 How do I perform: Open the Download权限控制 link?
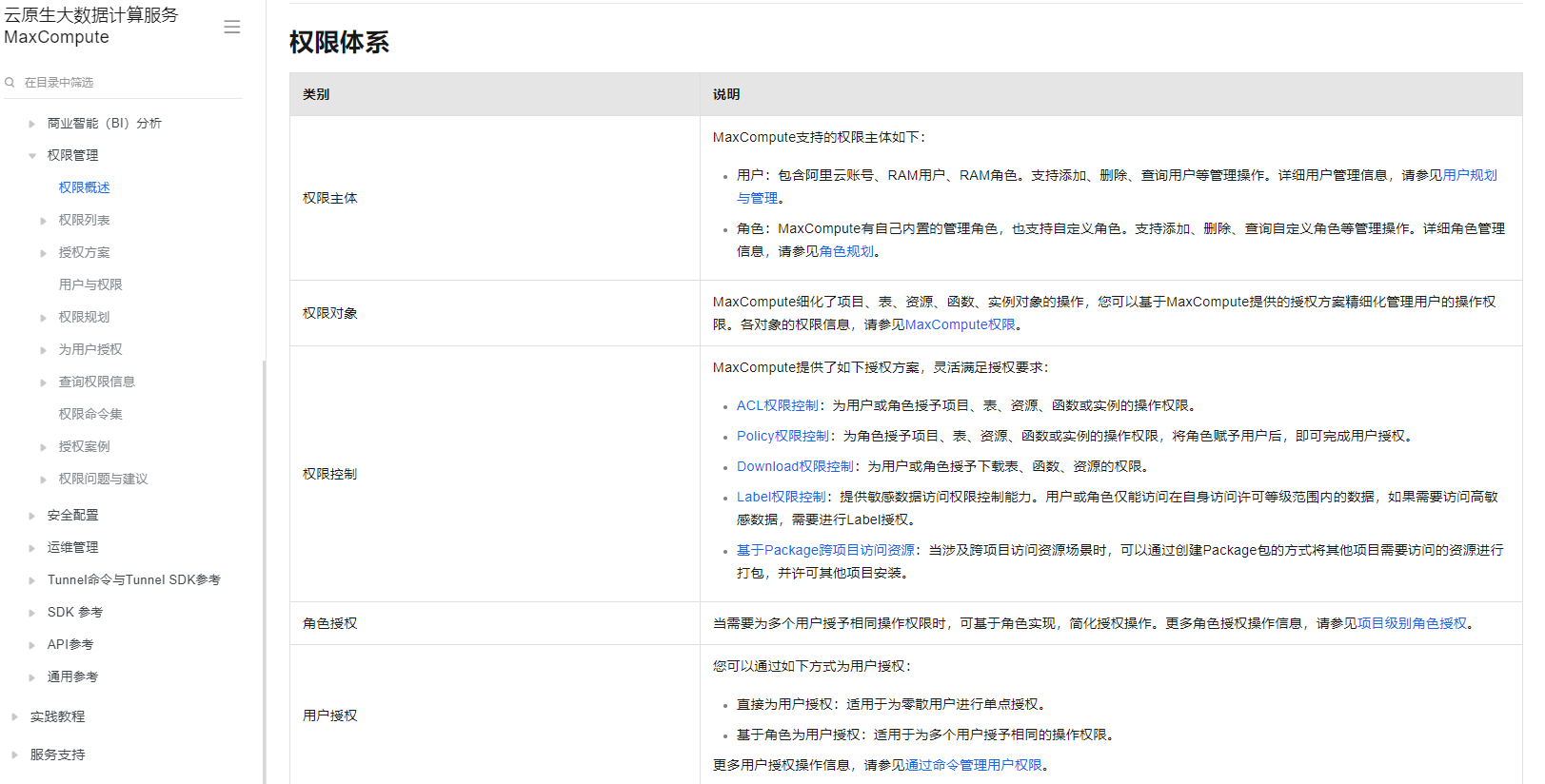pos(796,466)
